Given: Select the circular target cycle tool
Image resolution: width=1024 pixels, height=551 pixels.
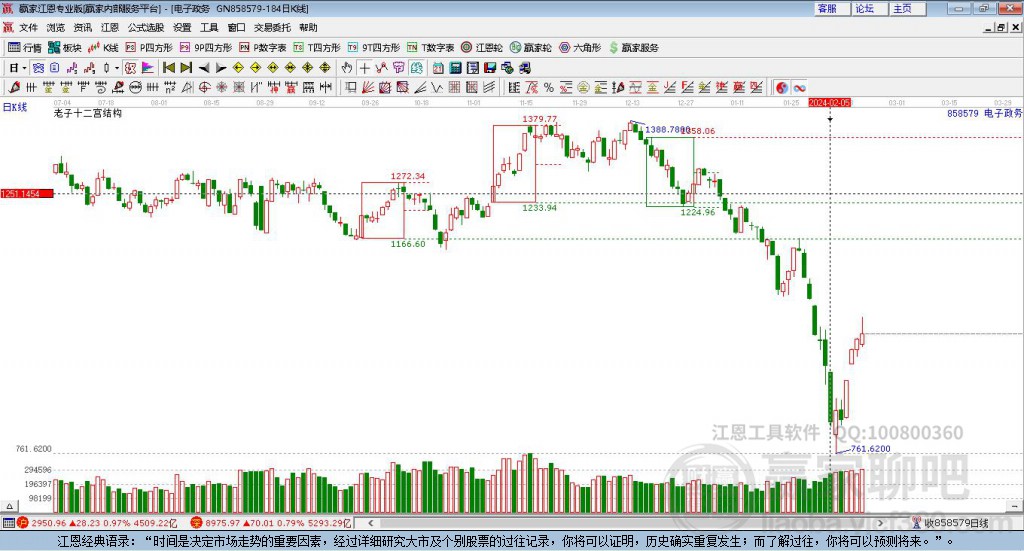Looking at the screenshot, I should (204, 87).
